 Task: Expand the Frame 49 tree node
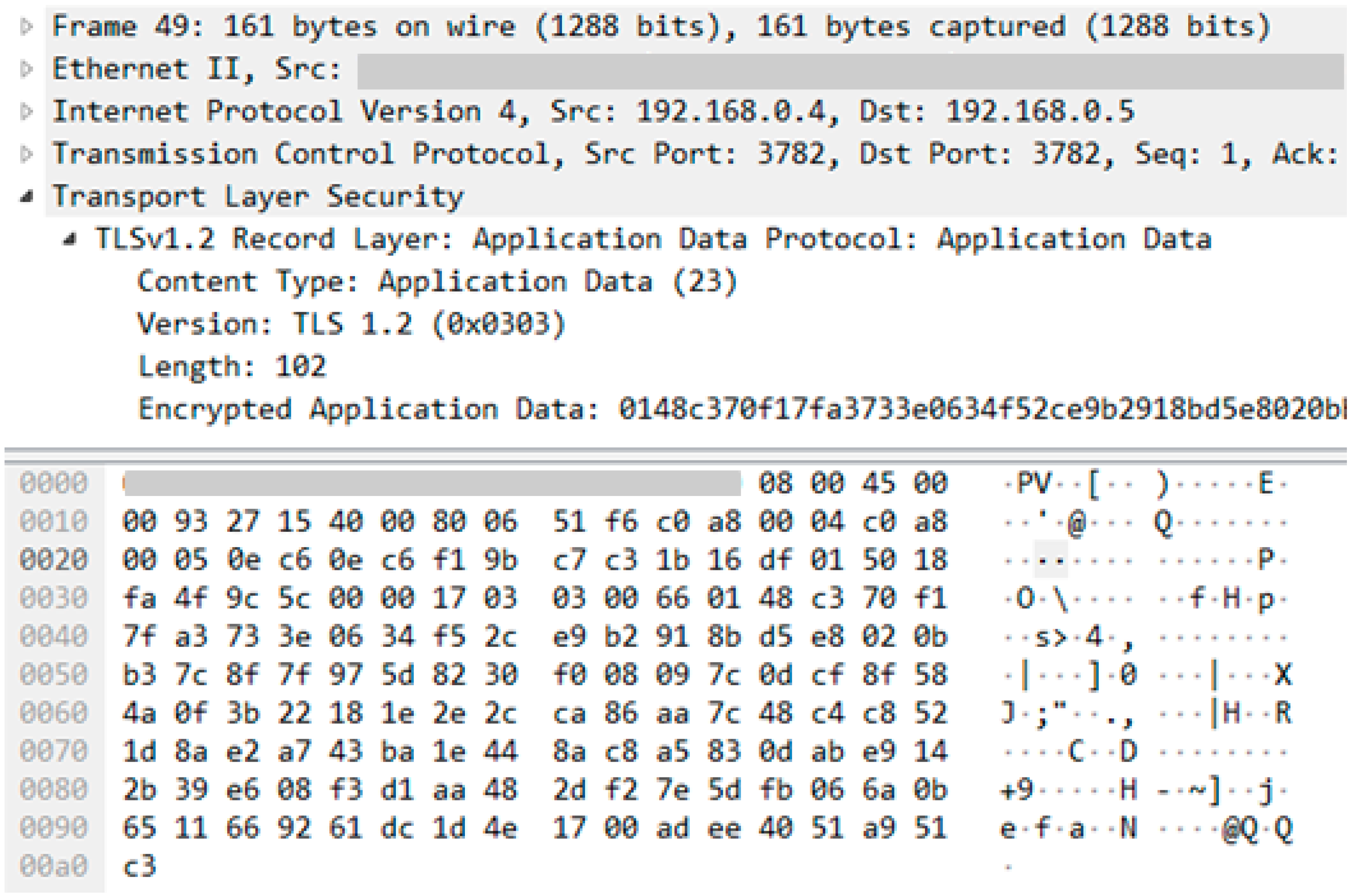(26, 26)
